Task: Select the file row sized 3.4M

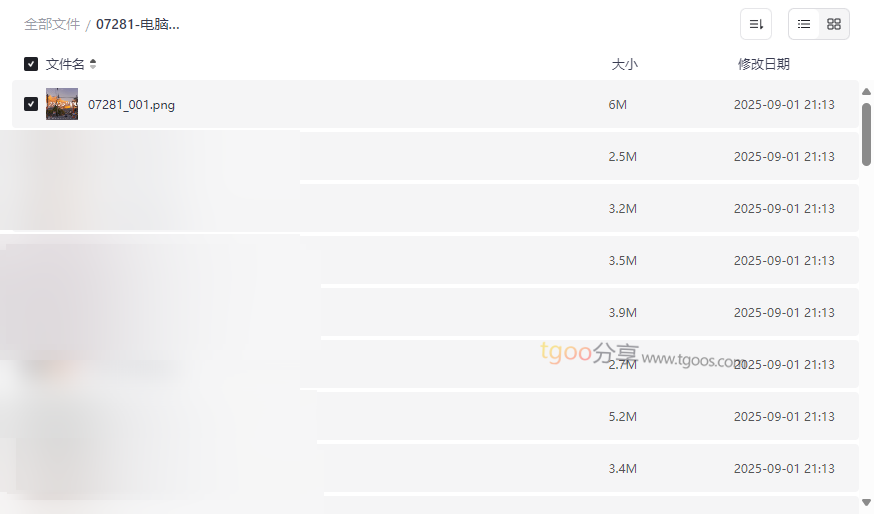Action: [x=500, y=469]
